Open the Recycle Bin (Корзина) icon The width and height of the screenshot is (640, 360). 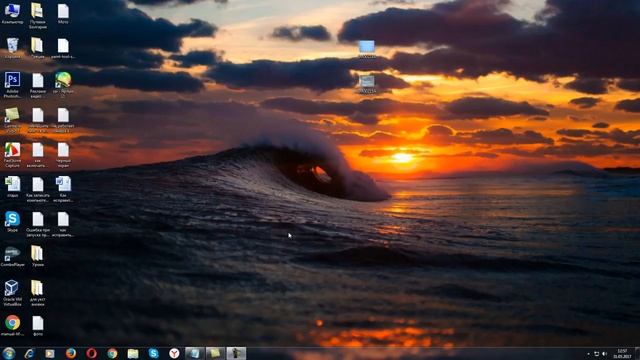pos(12,48)
